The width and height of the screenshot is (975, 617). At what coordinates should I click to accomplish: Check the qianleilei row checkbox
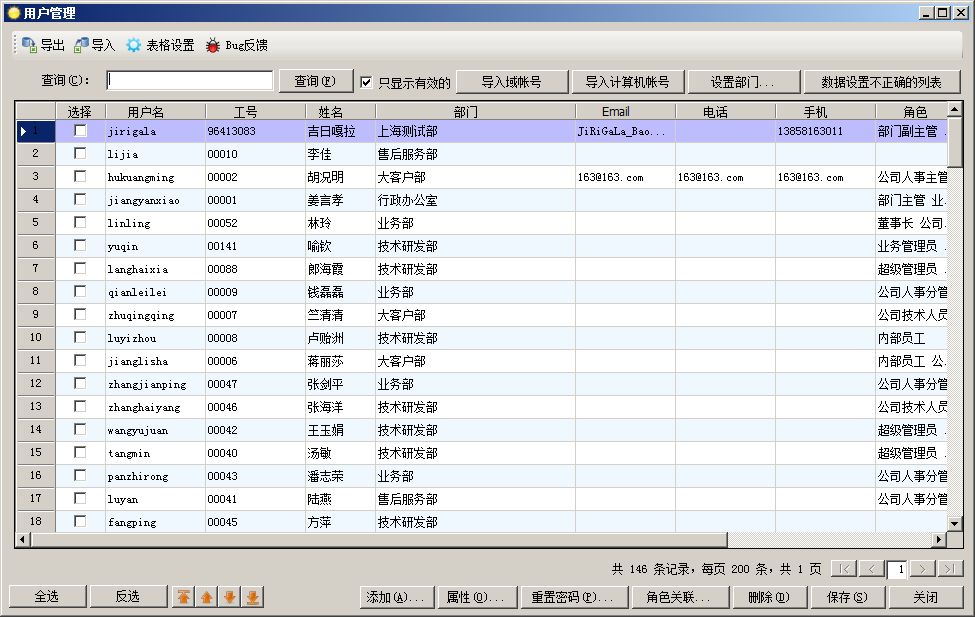click(80, 291)
